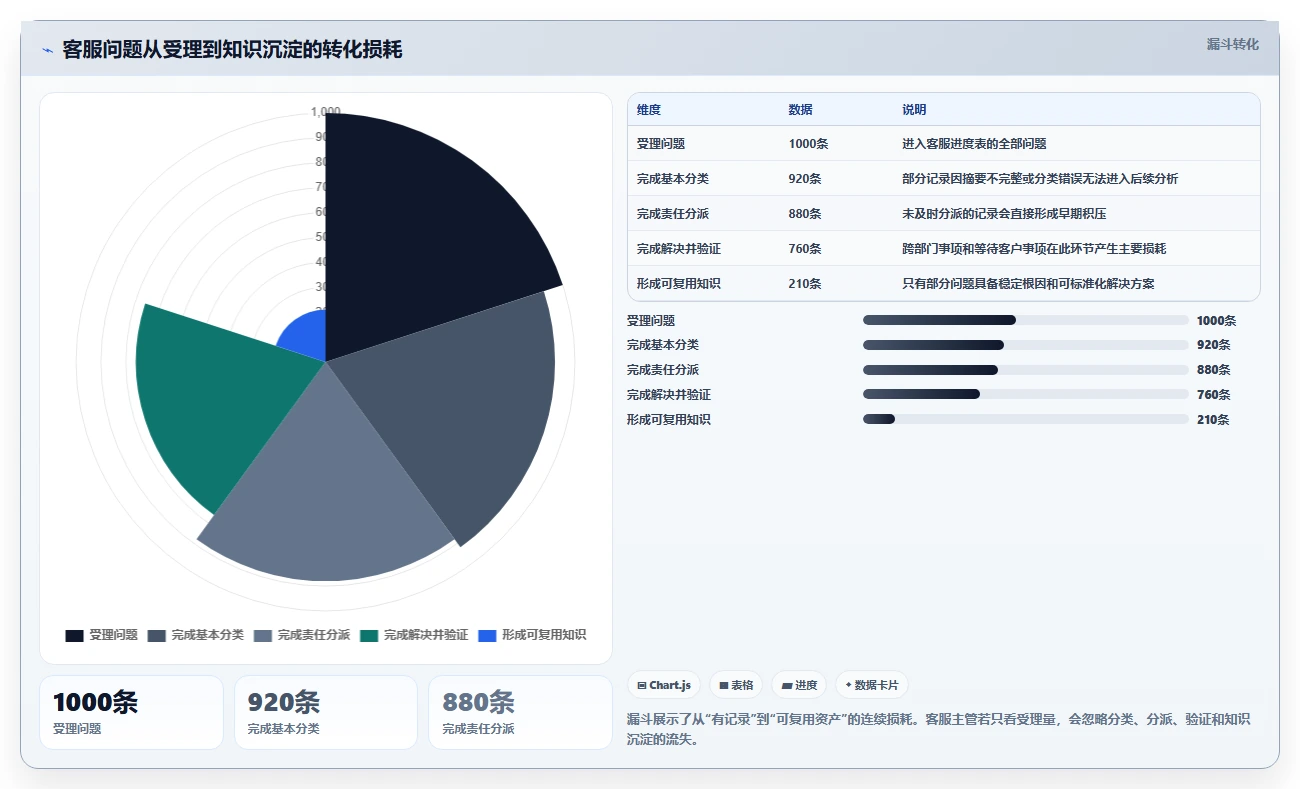The width and height of the screenshot is (1300, 789).
Task: Click the 形成可复用知识 cell in the table
Action: (x=679, y=284)
